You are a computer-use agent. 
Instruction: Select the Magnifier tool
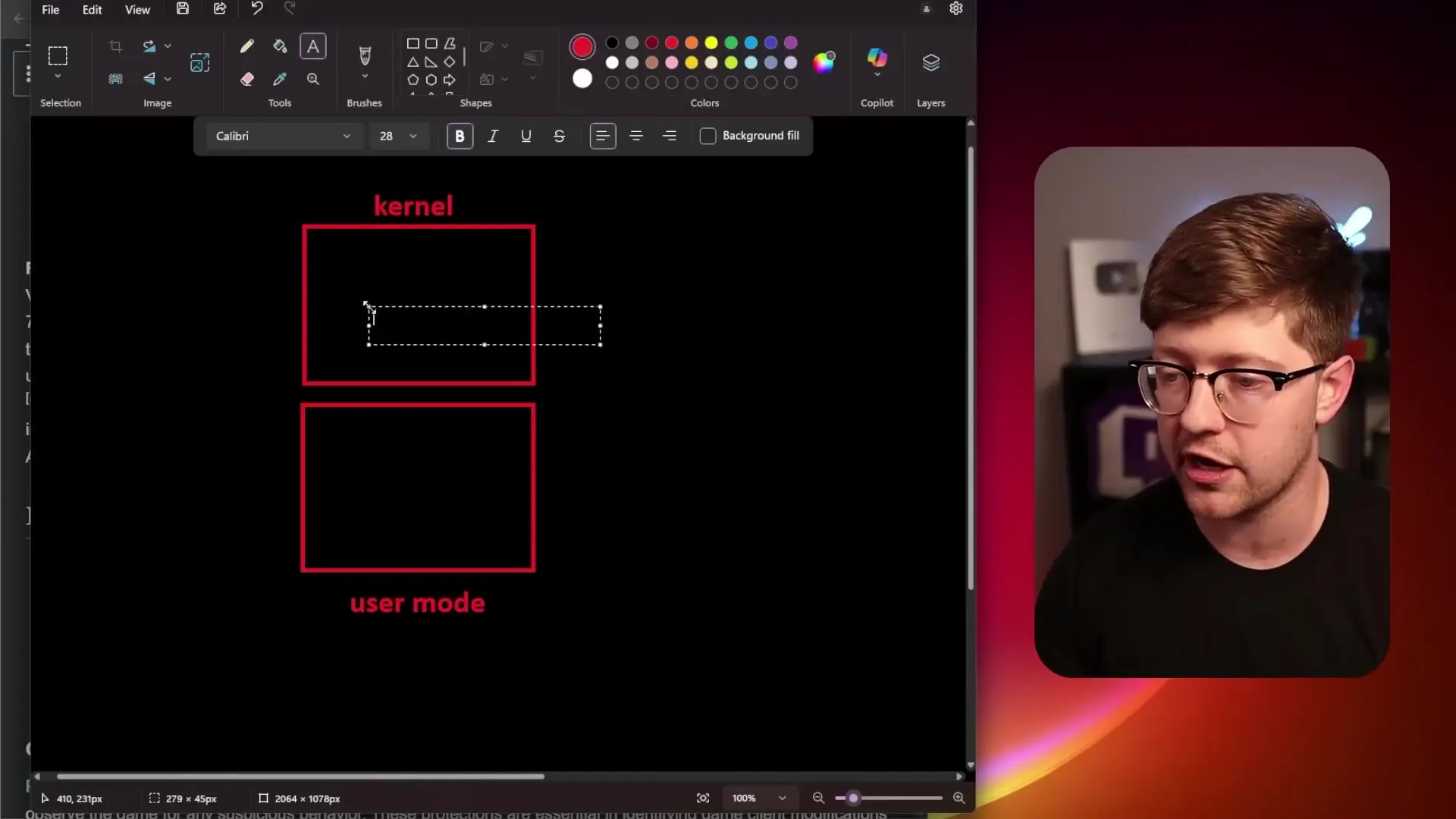(312, 79)
